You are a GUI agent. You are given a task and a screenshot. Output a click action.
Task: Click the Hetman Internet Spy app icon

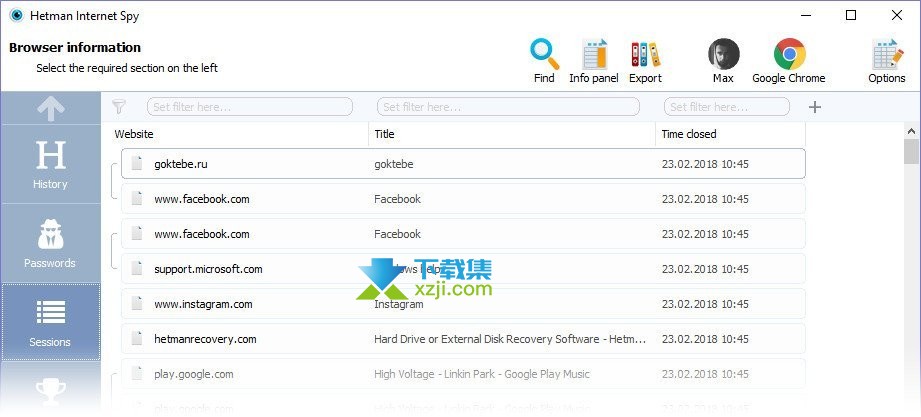16,15
